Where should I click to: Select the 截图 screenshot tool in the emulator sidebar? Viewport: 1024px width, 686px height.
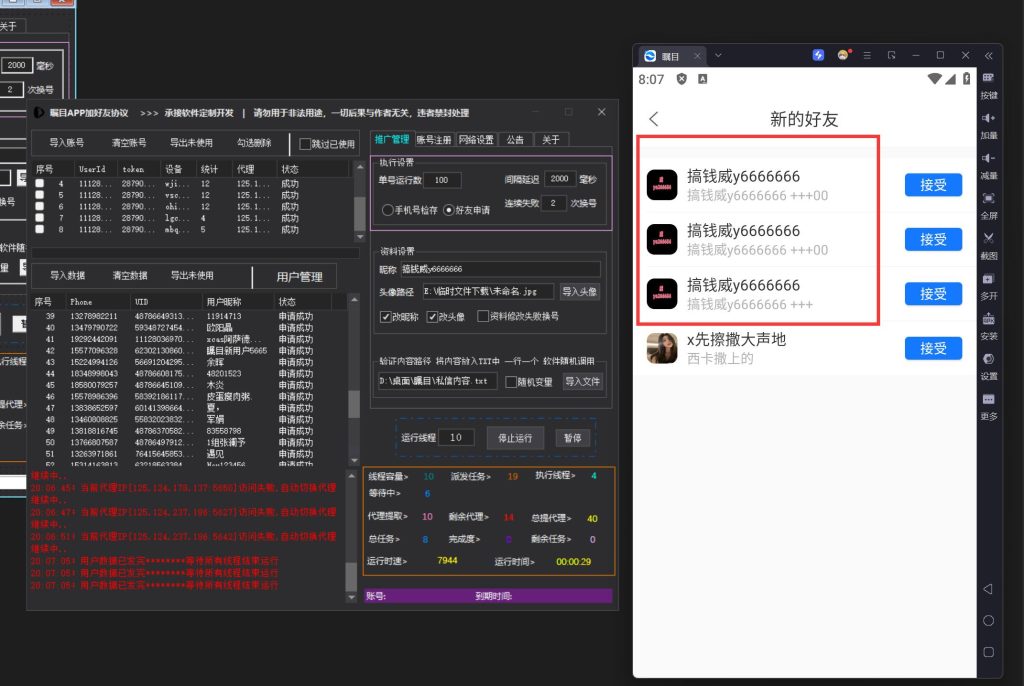pos(988,238)
